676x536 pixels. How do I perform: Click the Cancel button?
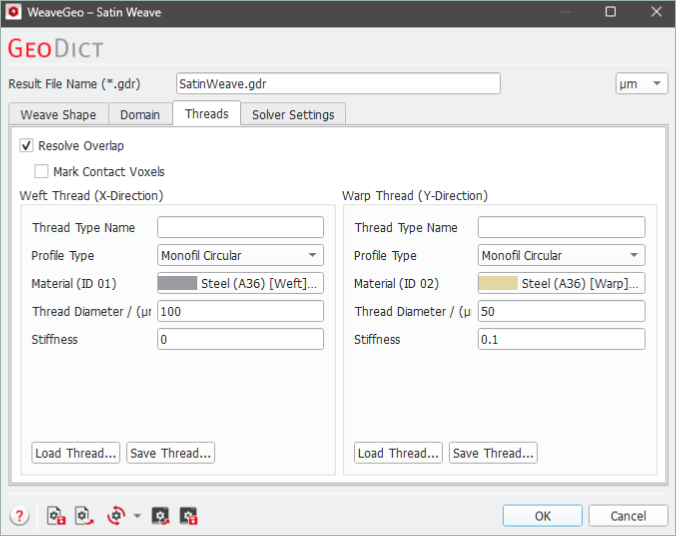pyautogui.click(x=628, y=516)
